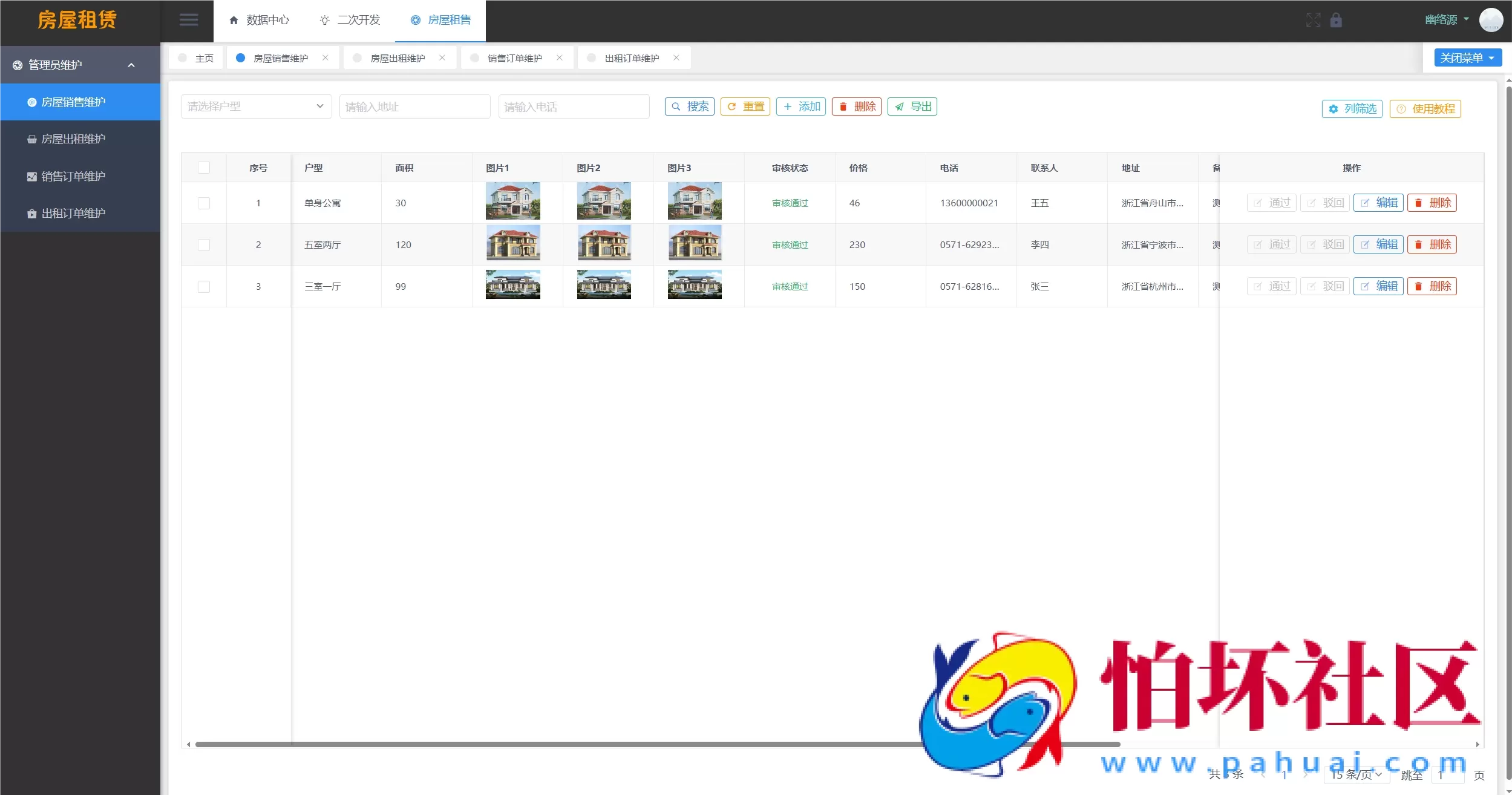Check the checkbox for the 单身公寓 row
The height and width of the screenshot is (795, 1512).
point(204,203)
